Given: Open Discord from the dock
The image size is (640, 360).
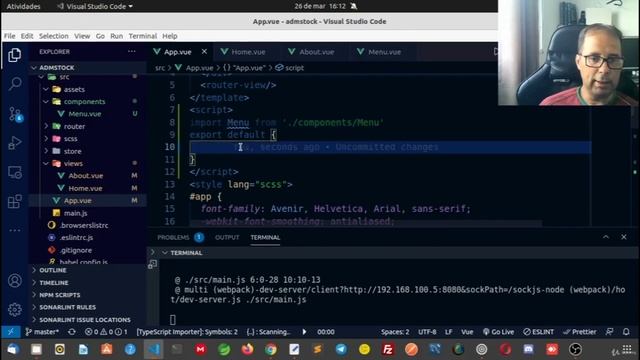Looking at the screenshot, I should coord(529,349).
